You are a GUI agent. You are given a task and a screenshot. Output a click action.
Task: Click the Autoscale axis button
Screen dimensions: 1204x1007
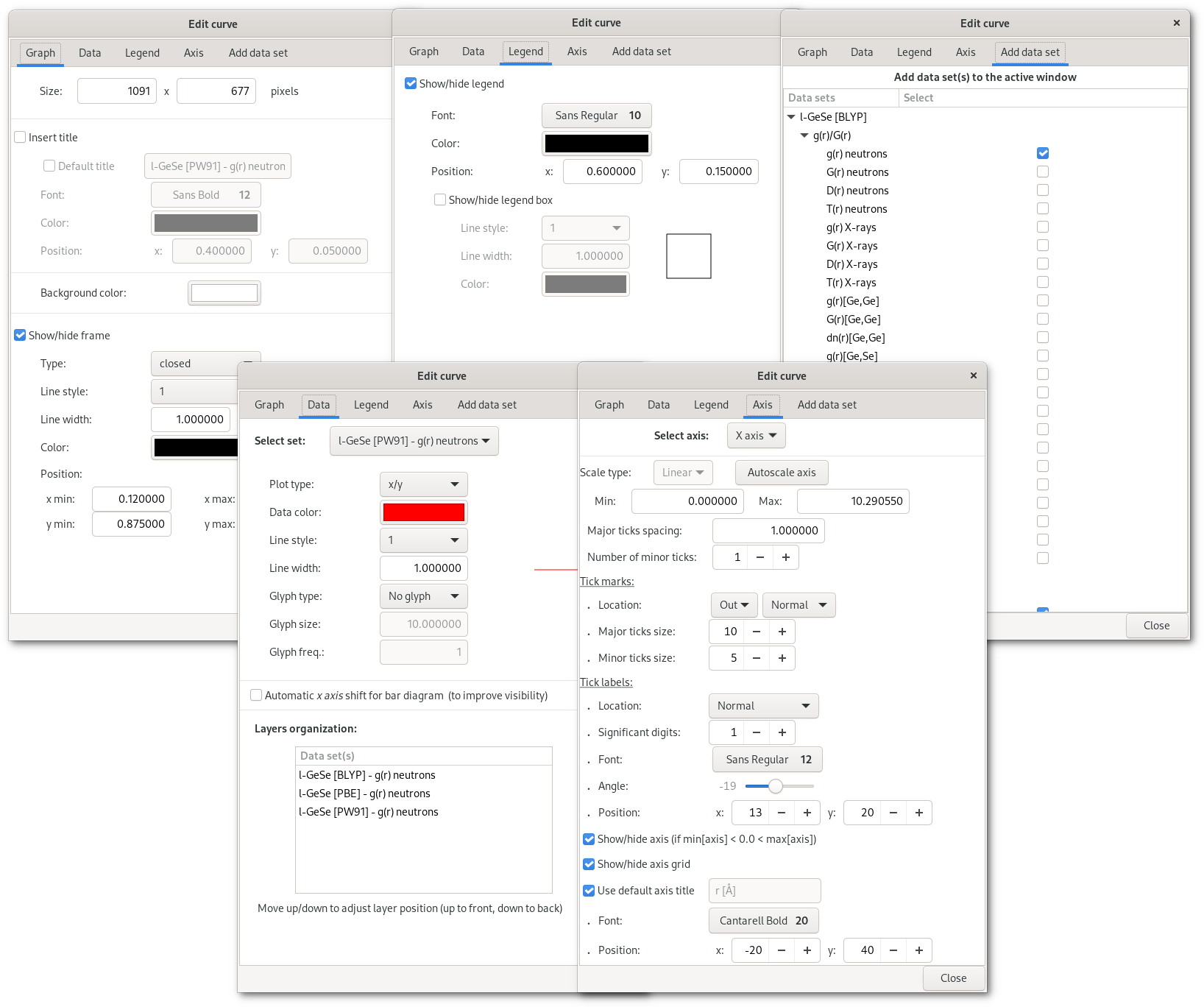pyautogui.click(x=781, y=473)
